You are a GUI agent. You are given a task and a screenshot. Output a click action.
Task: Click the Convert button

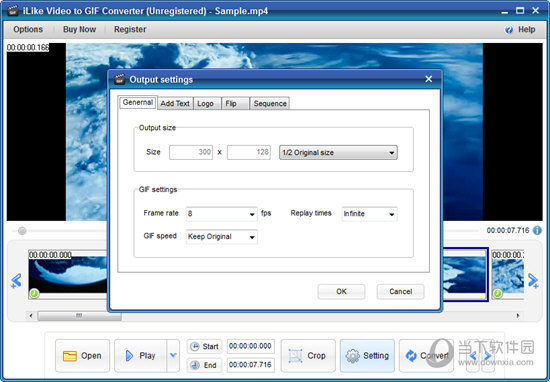(x=427, y=356)
